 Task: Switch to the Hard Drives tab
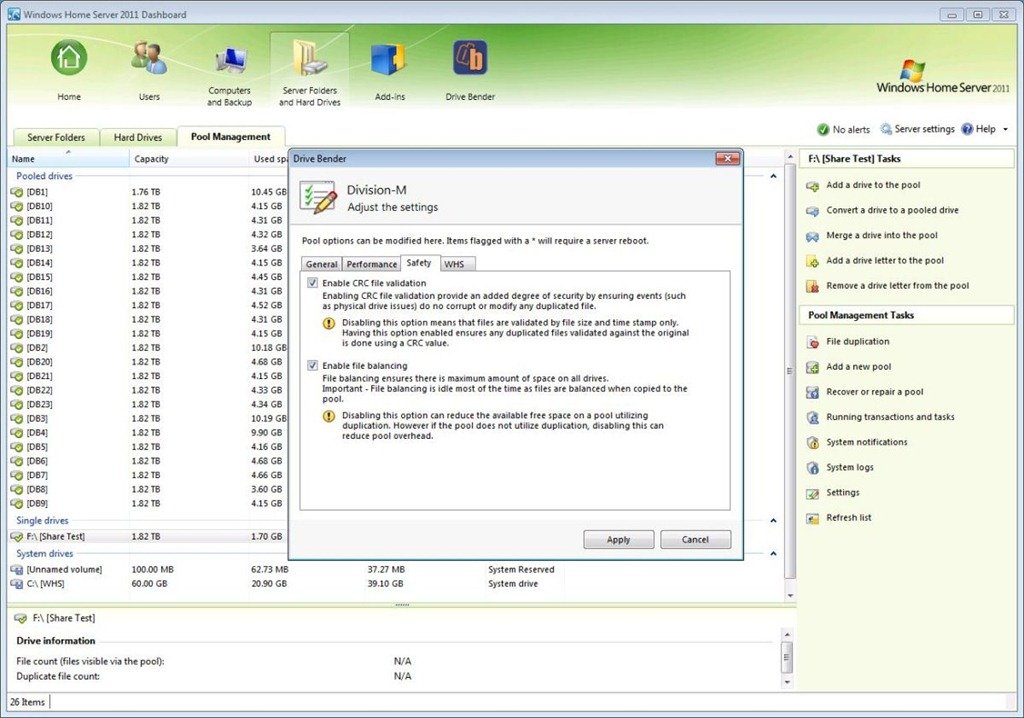coord(138,137)
